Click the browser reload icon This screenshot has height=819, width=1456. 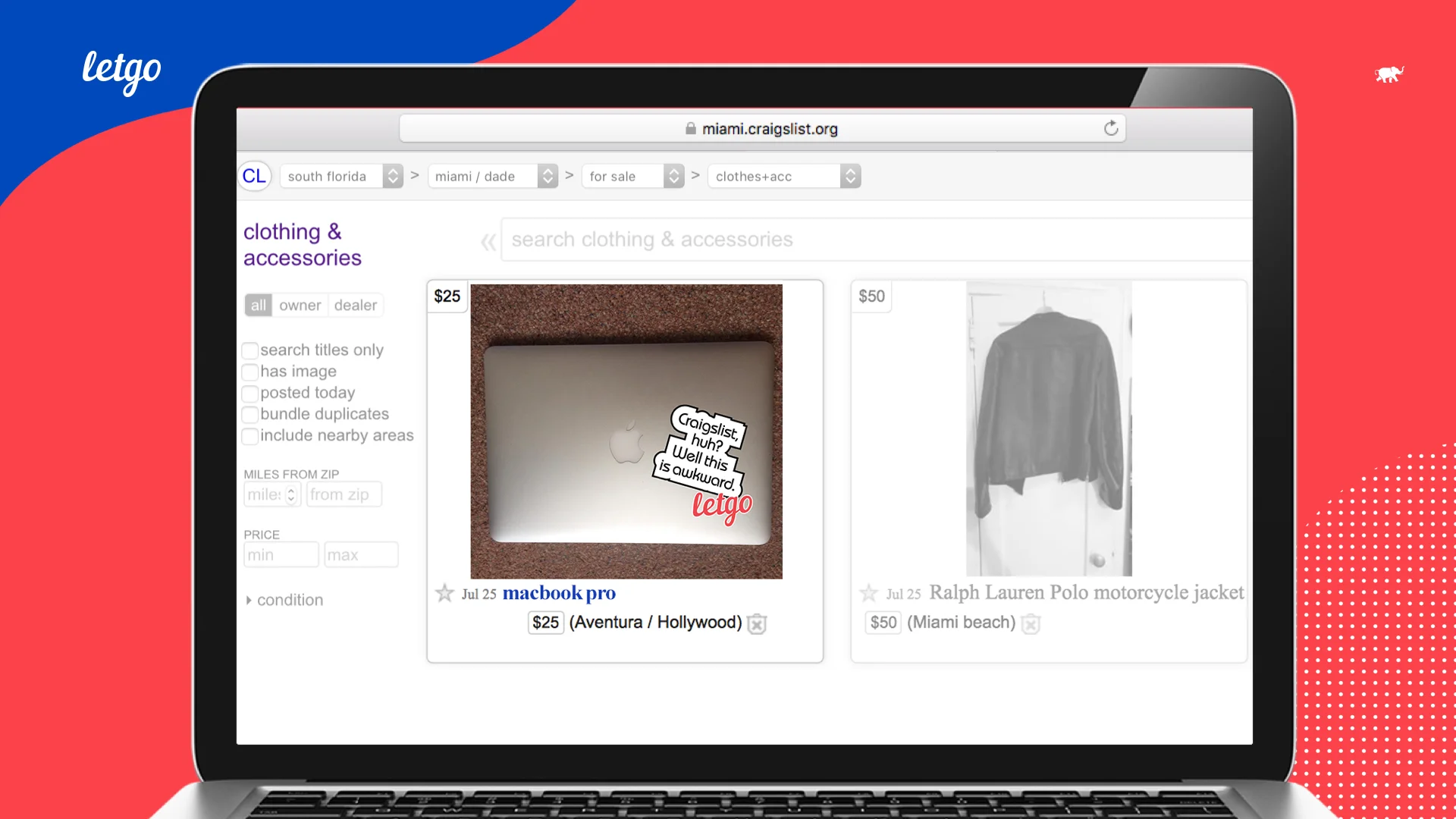pos(1111,128)
